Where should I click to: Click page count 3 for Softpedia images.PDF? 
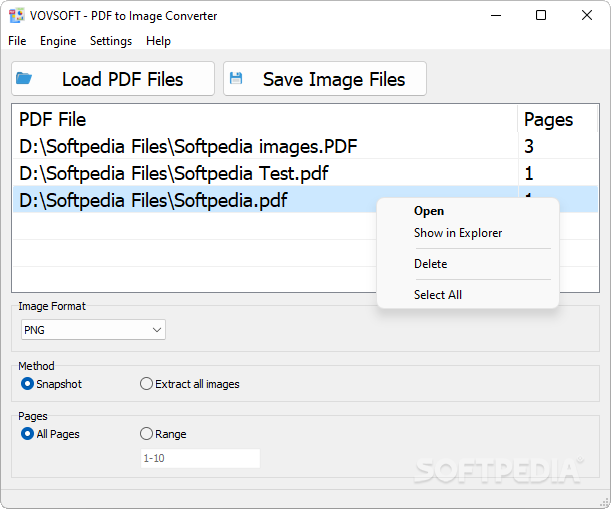point(529,147)
